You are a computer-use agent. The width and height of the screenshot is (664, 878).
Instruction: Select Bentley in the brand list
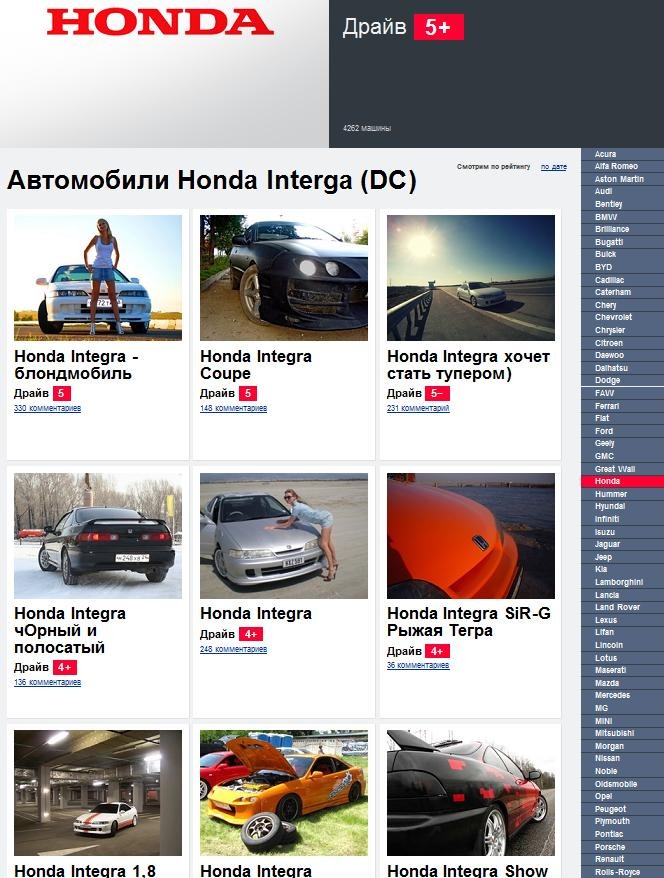(x=609, y=204)
